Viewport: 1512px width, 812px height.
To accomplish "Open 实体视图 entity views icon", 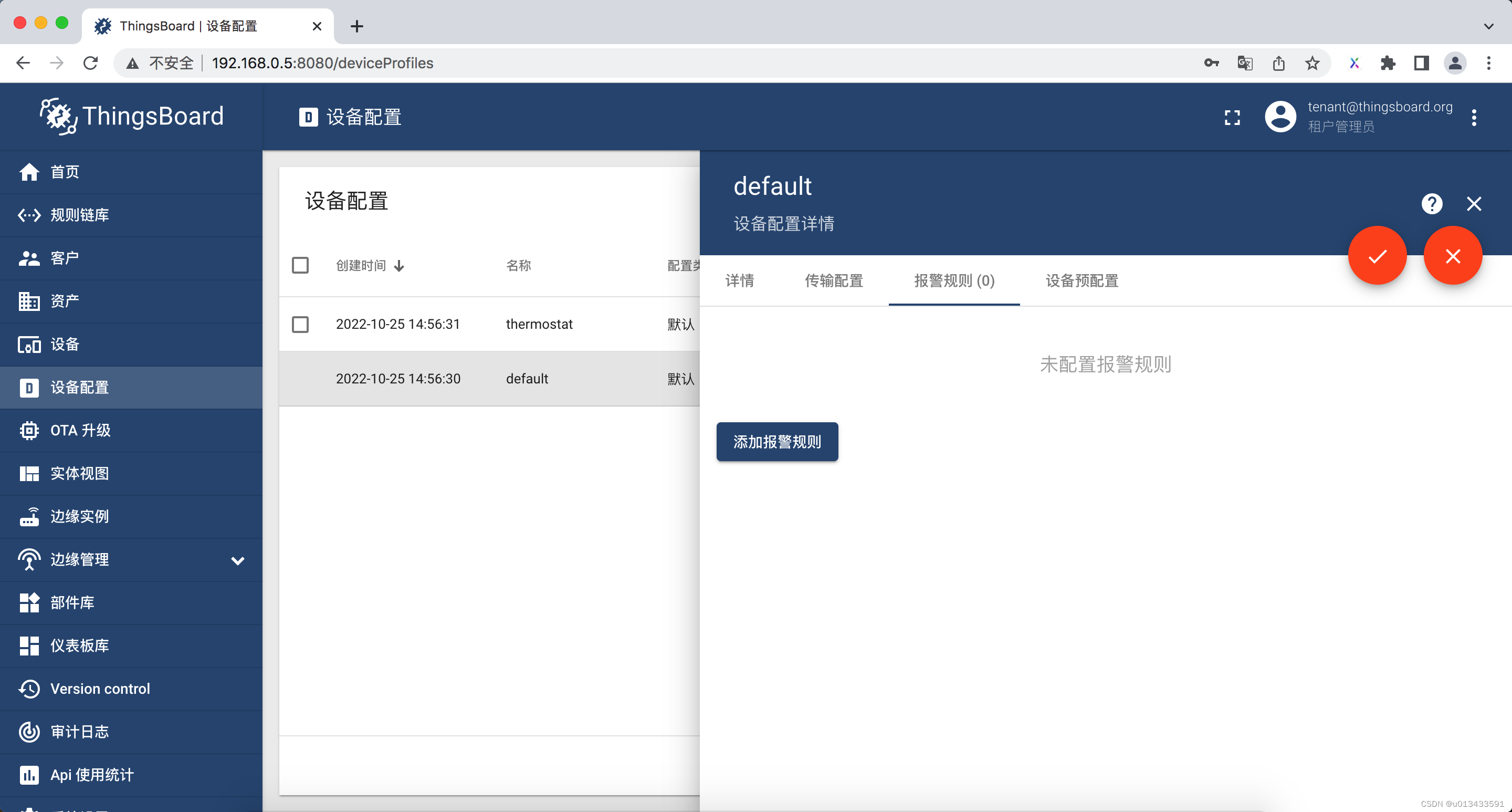I will (x=29, y=473).
